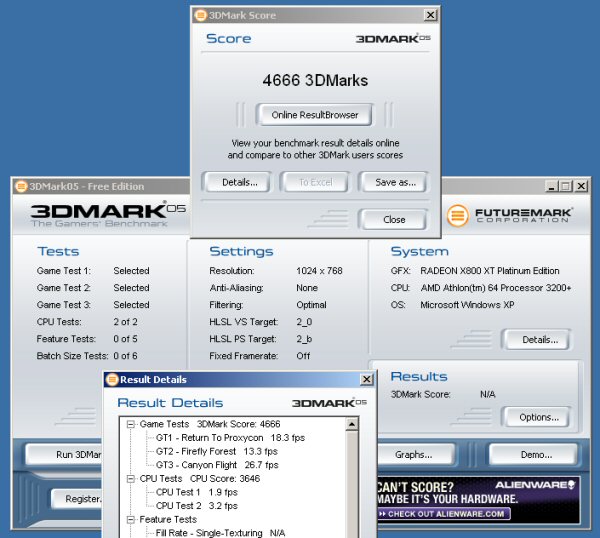Click the HLSL PS Target value 2_b
Viewport: 600px width, 538px height.
tap(304, 339)
